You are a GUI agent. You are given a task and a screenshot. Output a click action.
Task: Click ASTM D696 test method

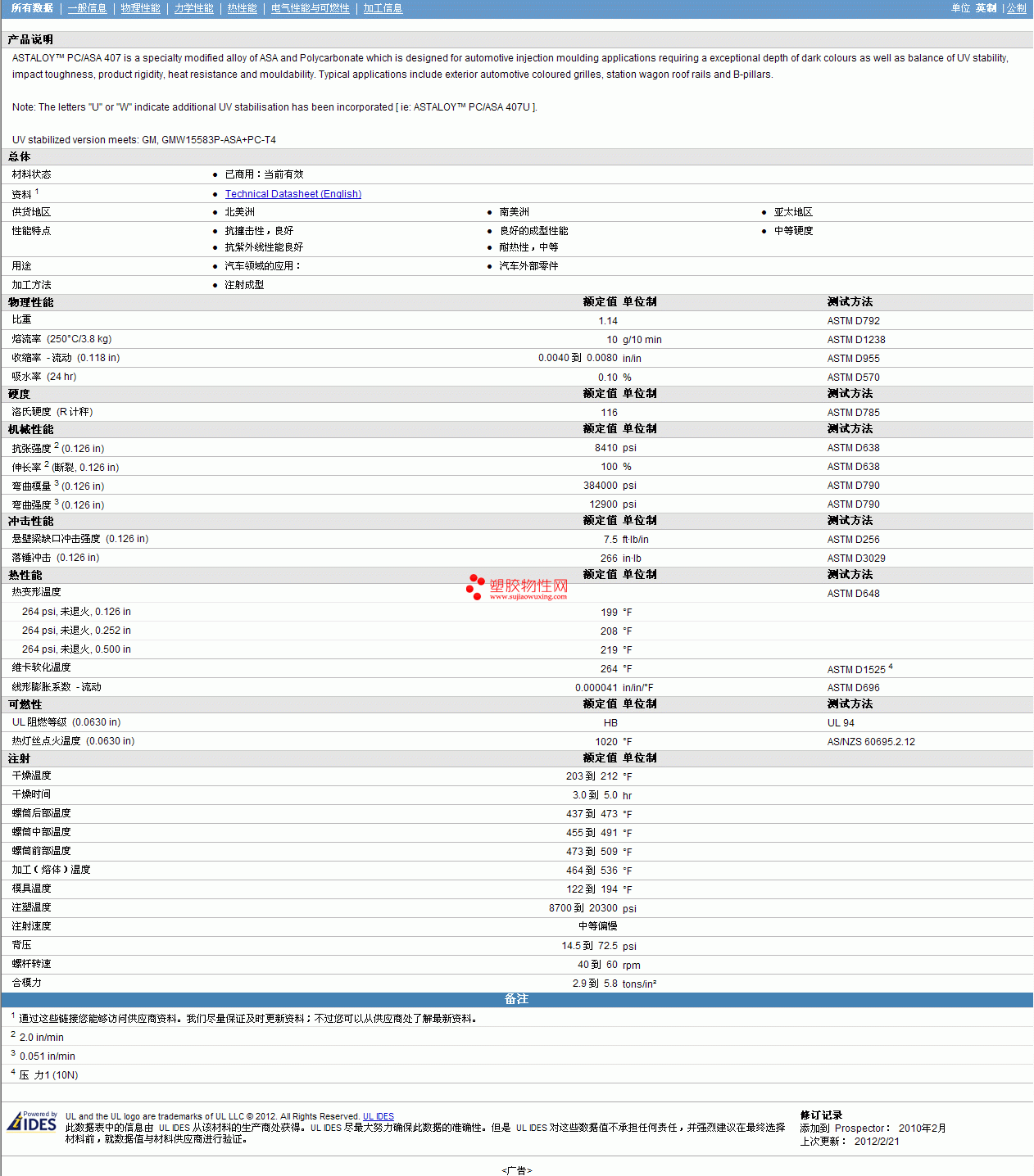pos(853,688)
